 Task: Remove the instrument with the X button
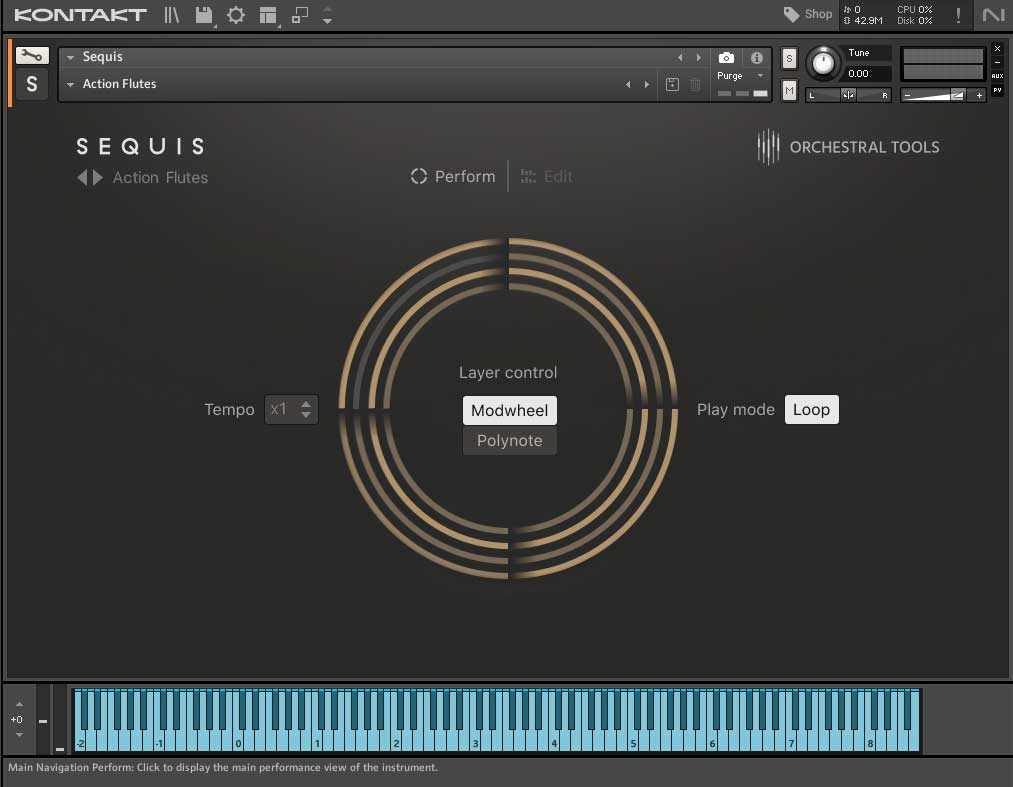point(997,48)
